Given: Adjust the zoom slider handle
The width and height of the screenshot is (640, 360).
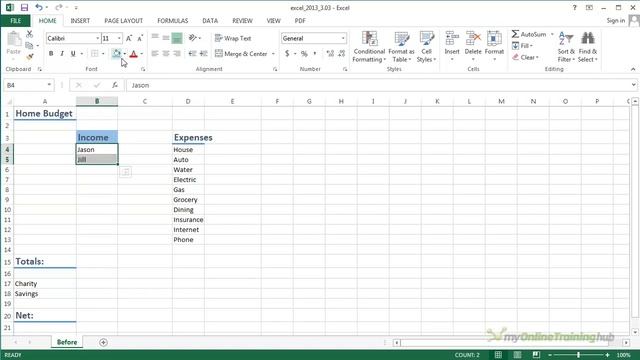Looking at the screenshot, I should (578, 355).
